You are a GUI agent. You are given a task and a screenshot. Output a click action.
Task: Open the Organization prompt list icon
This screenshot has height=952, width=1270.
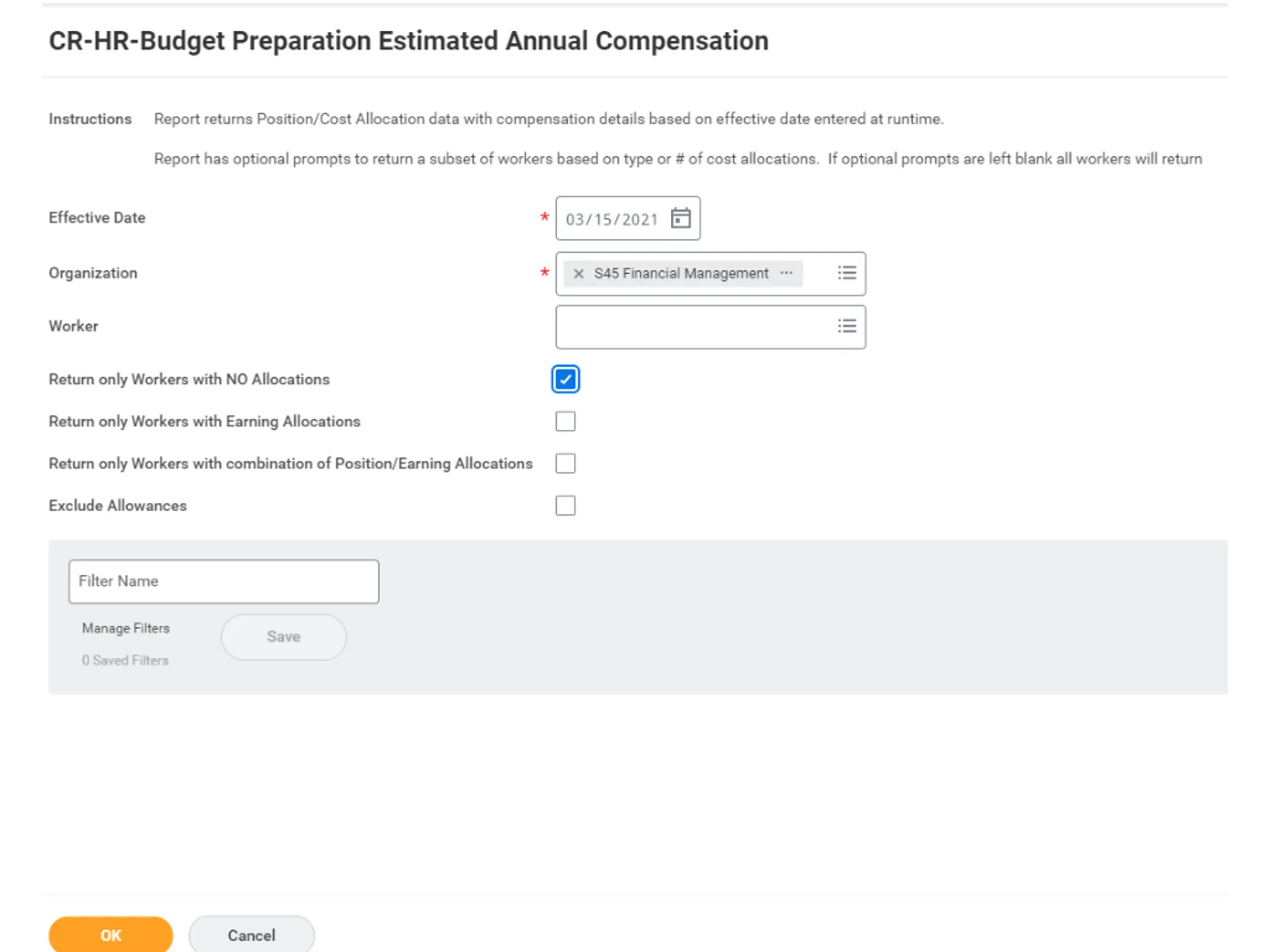846,273
